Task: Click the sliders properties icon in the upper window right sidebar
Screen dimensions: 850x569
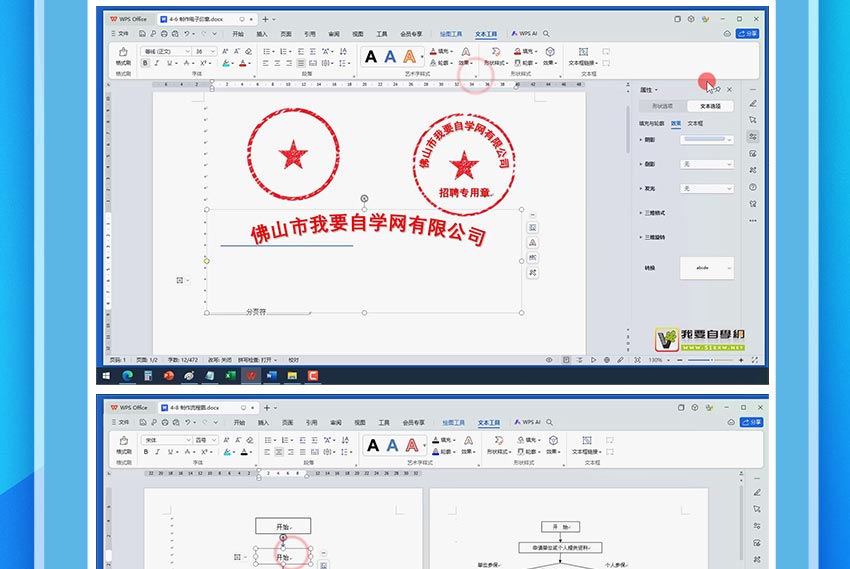Action: pyautogui.click(x=753, y=137)
